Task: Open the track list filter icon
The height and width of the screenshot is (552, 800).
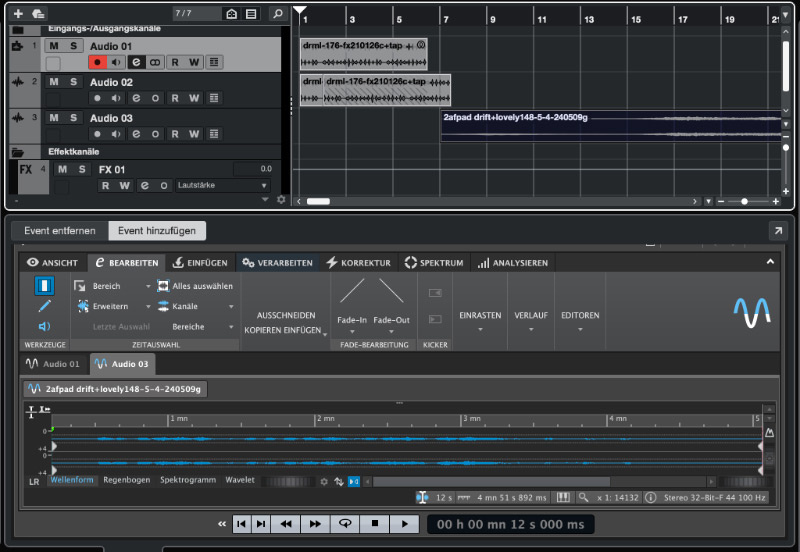Action: point(251,14)
